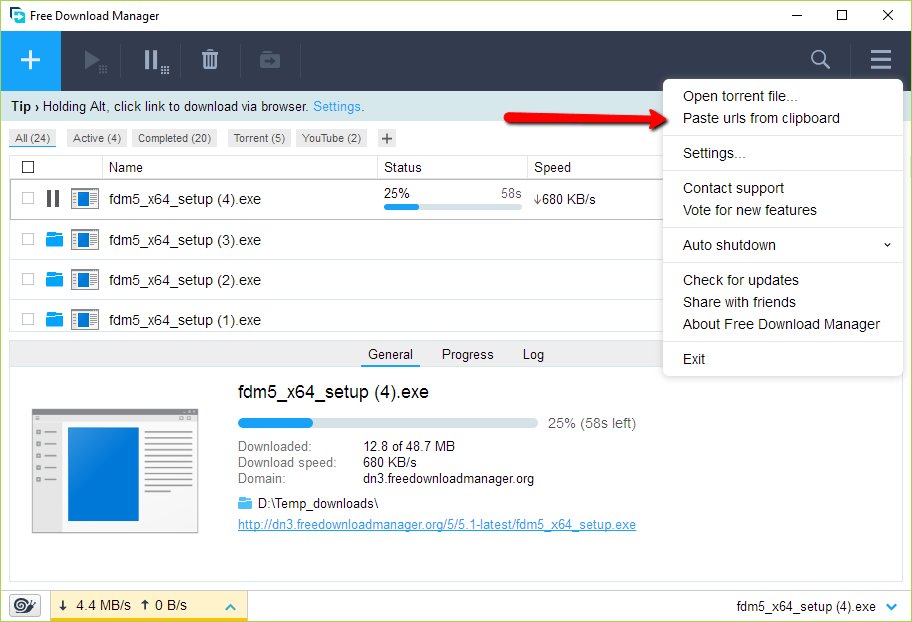The width and height of the screenshot is (912, 622).
Task: Select the fdm5_x64_setup (2).exe file name
Action: tap(184, 280)
